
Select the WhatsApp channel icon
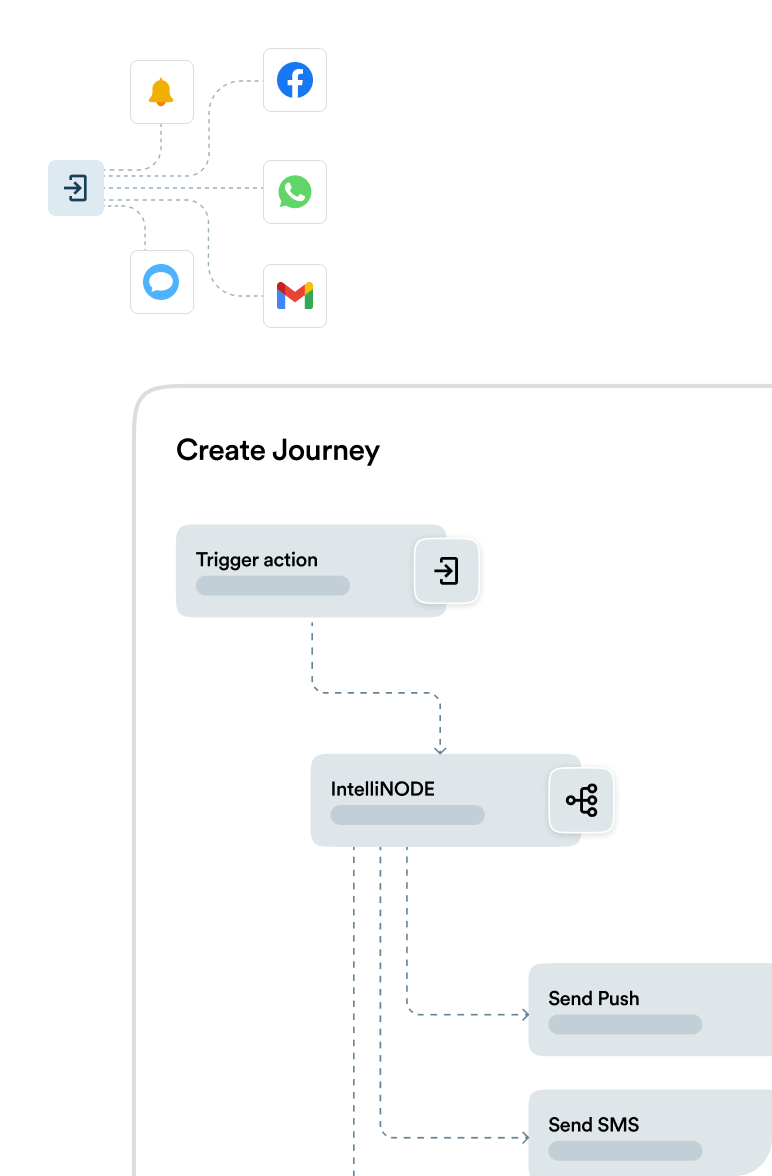pyautogui.click(x=295, y=192)
